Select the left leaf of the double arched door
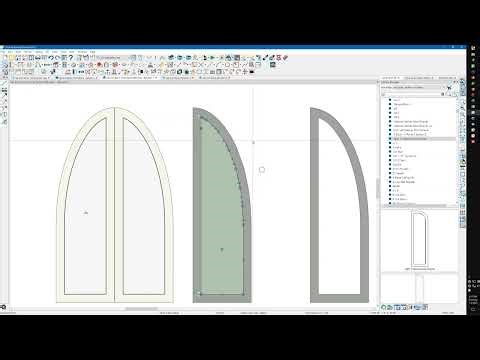The width and height of the screenshot is (480, 360). click(85, 205)
